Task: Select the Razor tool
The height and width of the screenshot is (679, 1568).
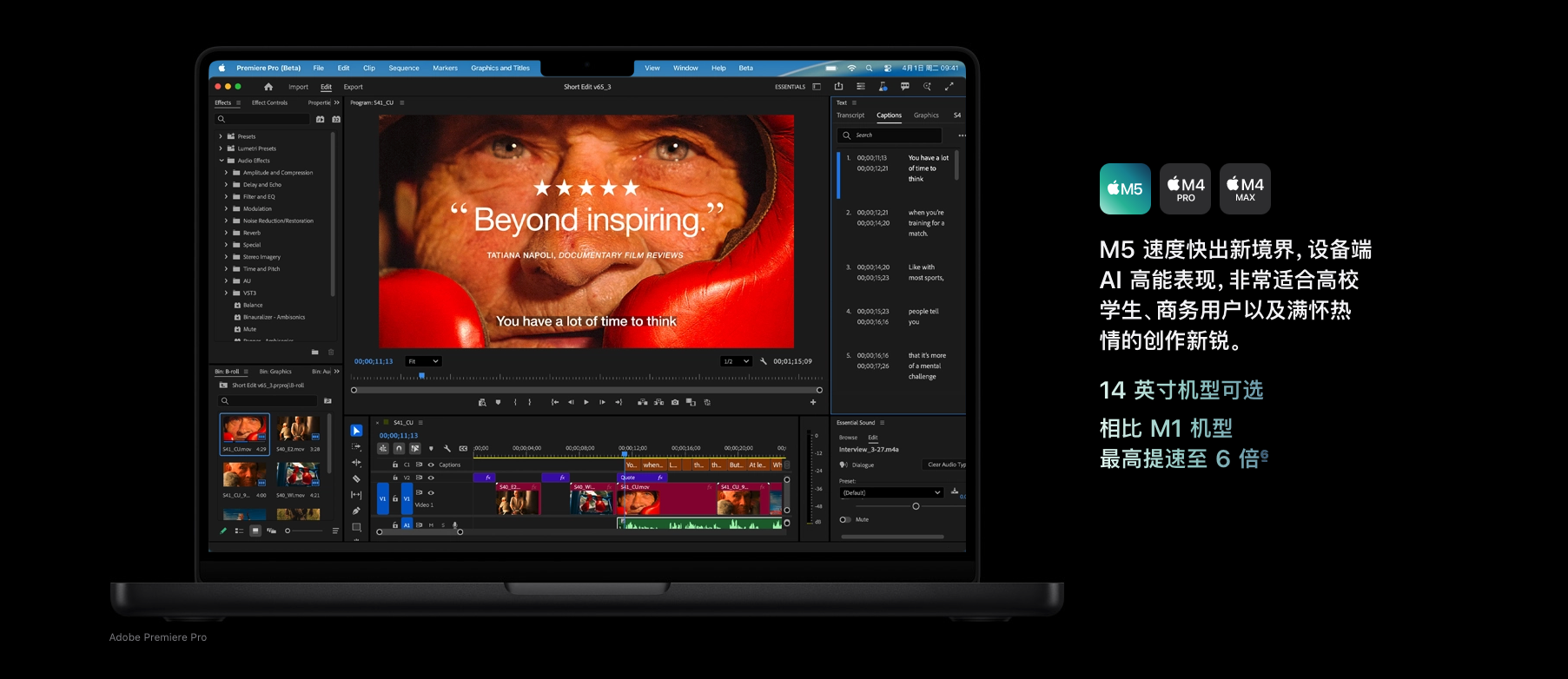Action: [356, 478]
